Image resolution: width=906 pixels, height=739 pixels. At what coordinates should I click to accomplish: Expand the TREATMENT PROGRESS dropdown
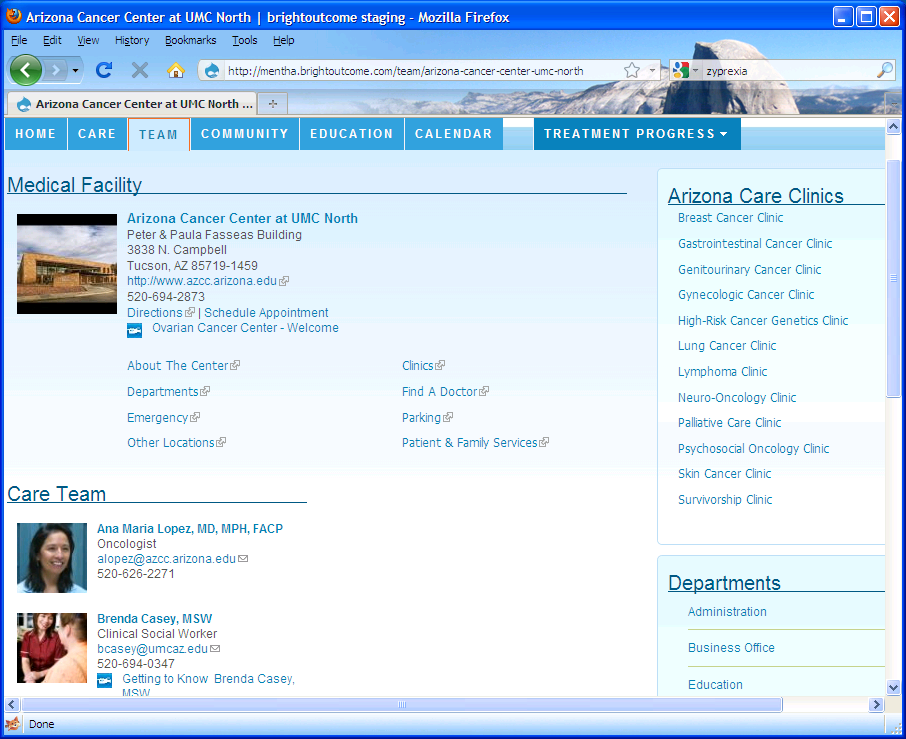[637, 134]
